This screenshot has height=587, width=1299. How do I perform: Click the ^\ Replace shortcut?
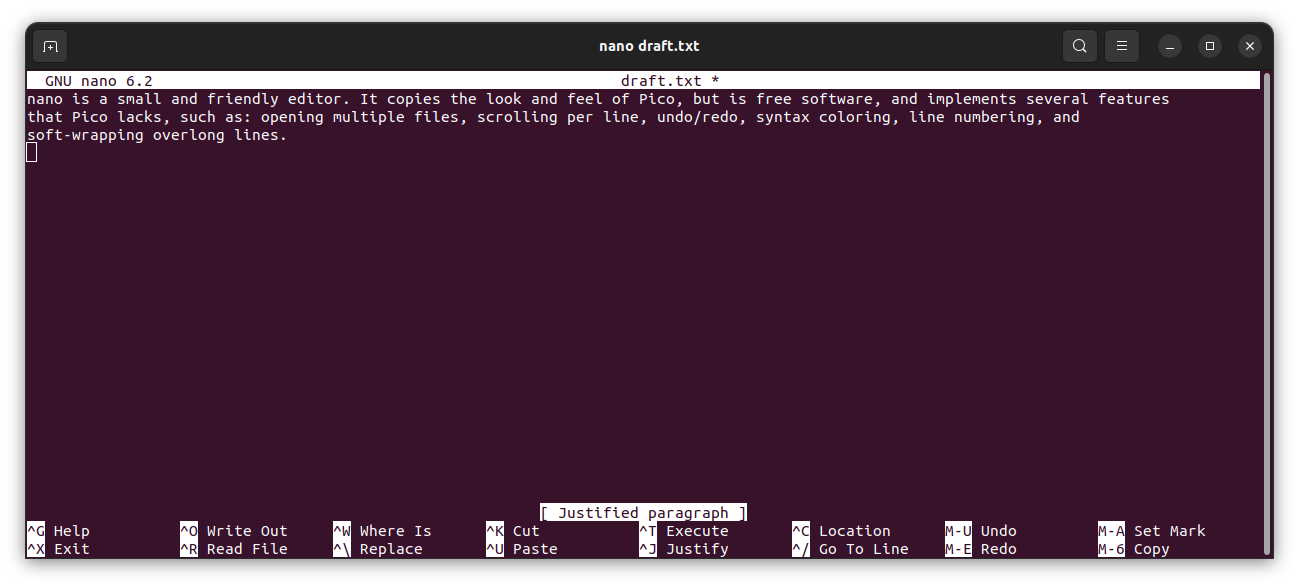378,549
